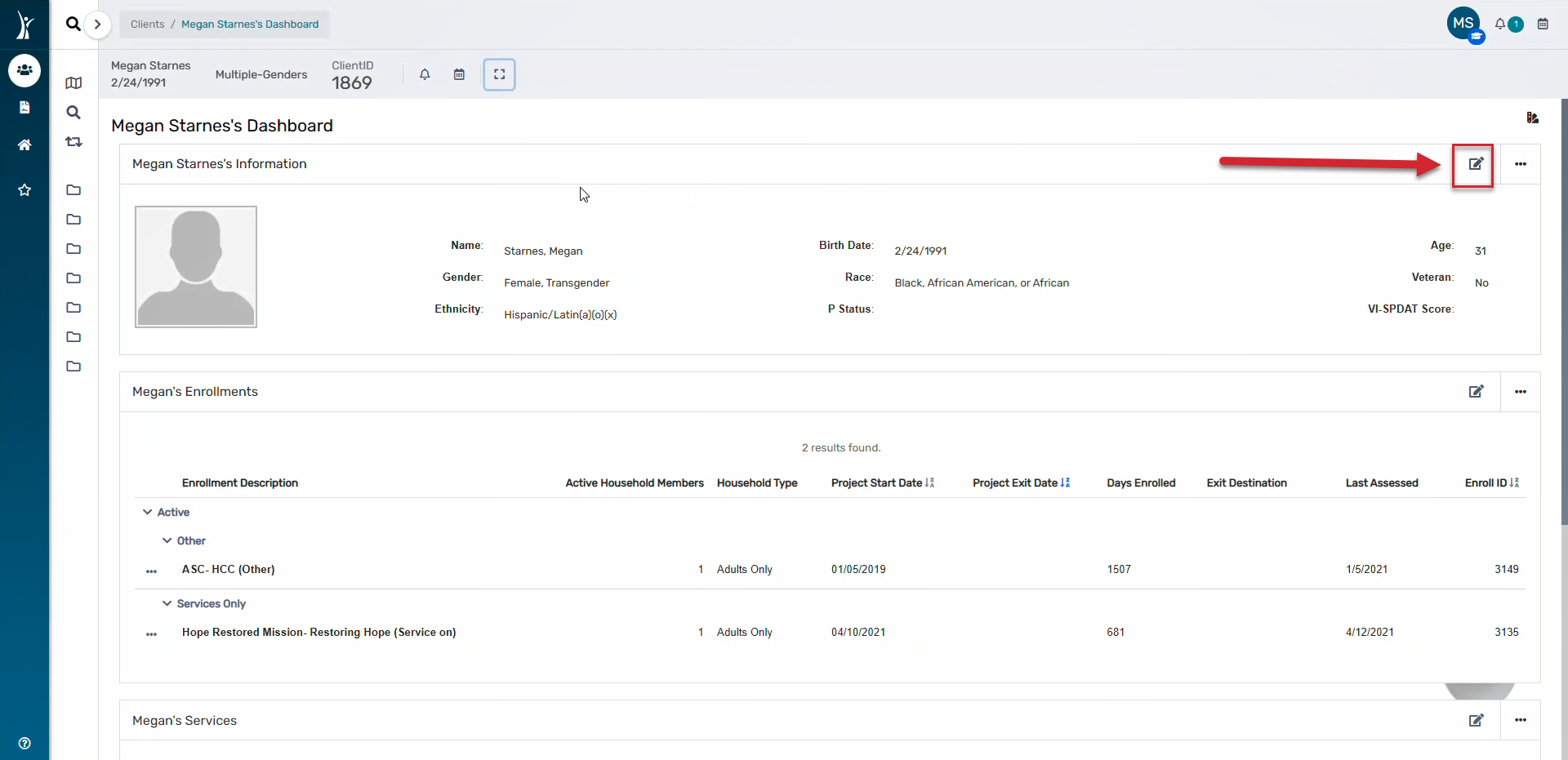Collapse the Other enrollment subgroup
The image size is (1568, 760).
pos(167,540)
